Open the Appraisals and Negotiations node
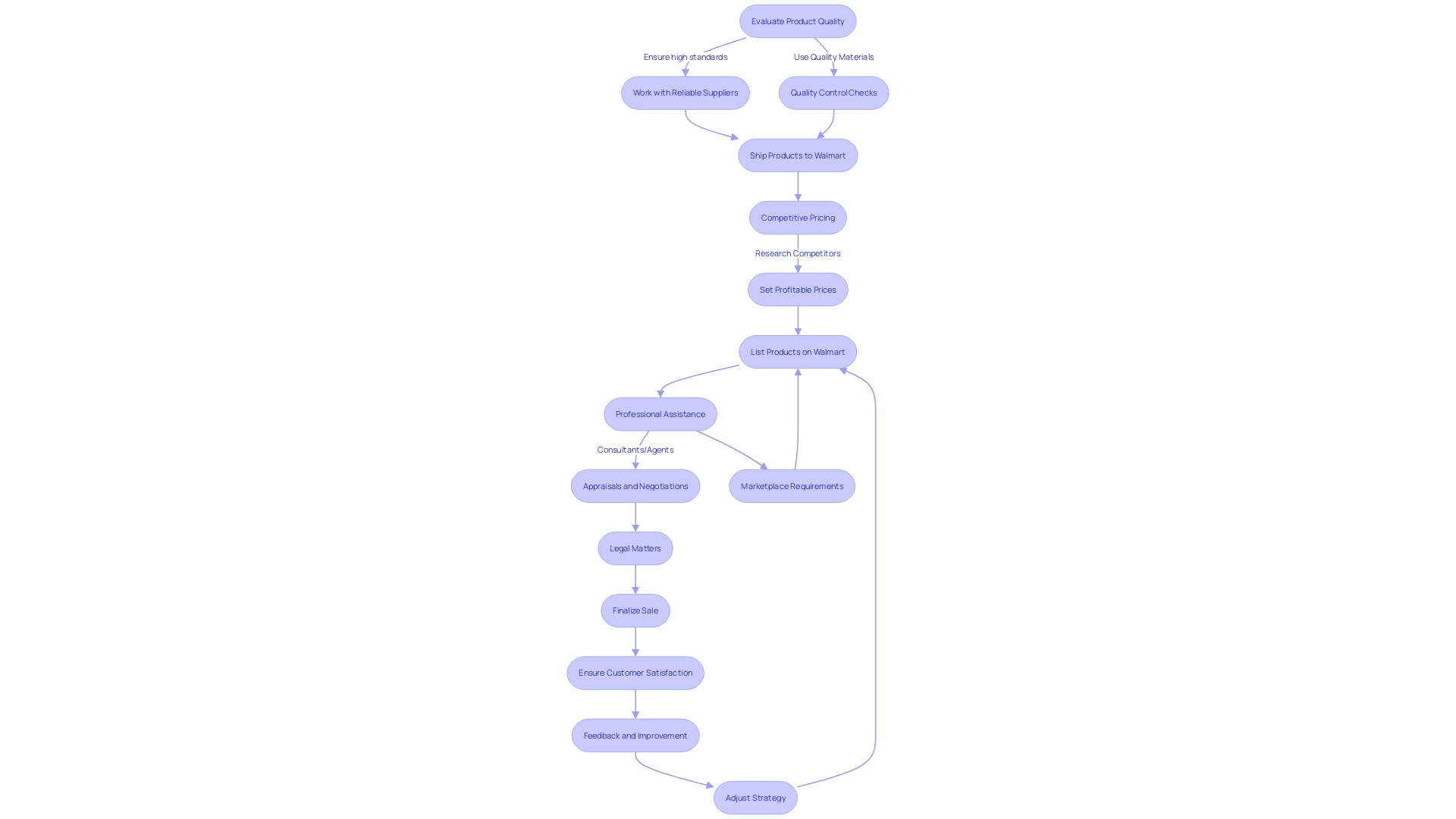The image size is (1456, 819). [x=635, y=485]
